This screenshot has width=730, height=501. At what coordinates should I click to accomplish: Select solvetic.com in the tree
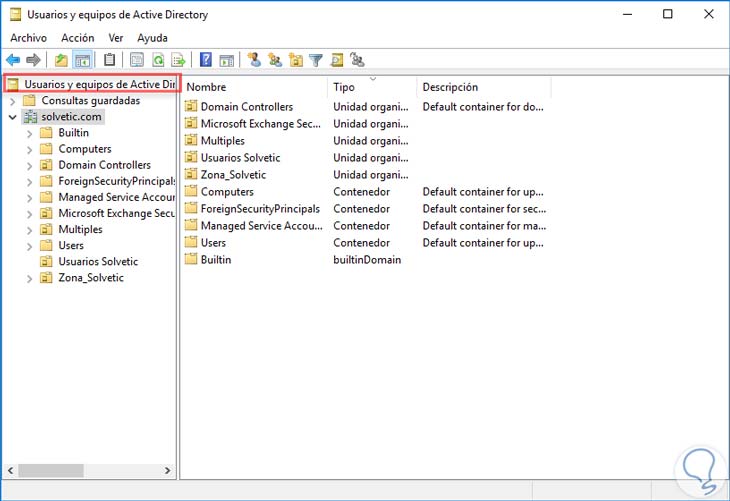coord(71,116)
